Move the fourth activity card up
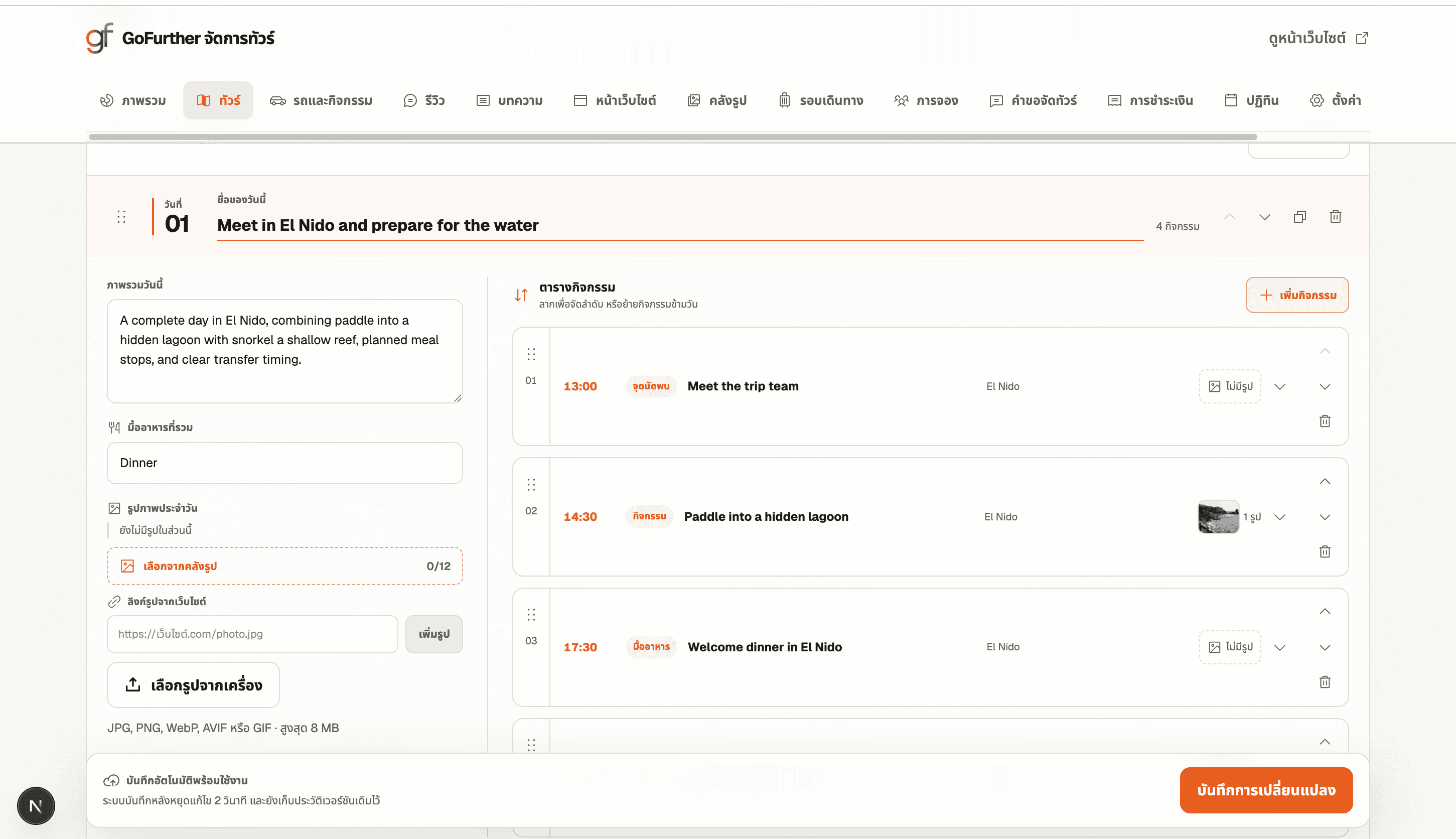 (x=1325, y=742)
